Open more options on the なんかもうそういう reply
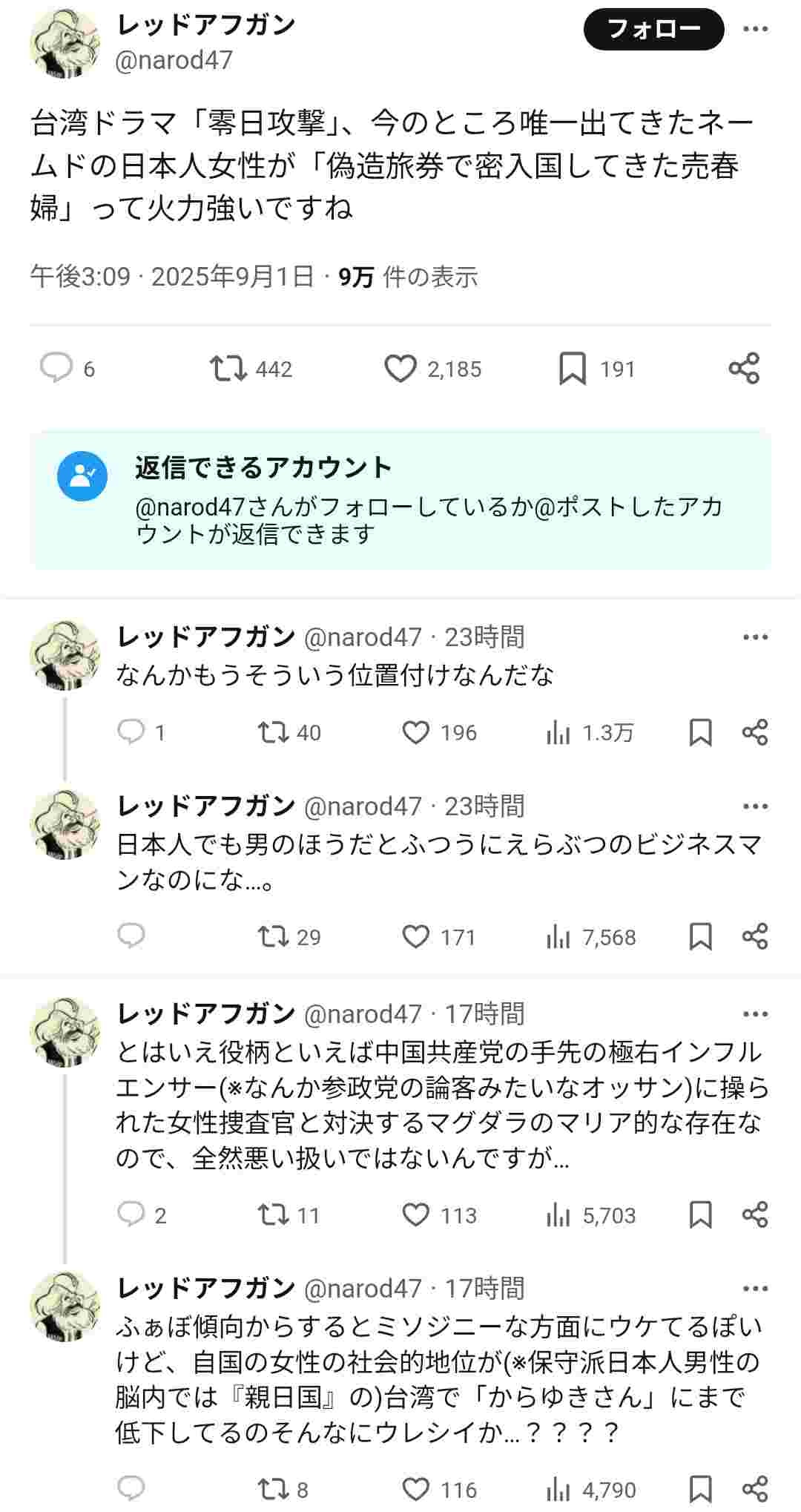This screenshot has height=1512, width=801. pyautogui.click(x=755, y=637)
